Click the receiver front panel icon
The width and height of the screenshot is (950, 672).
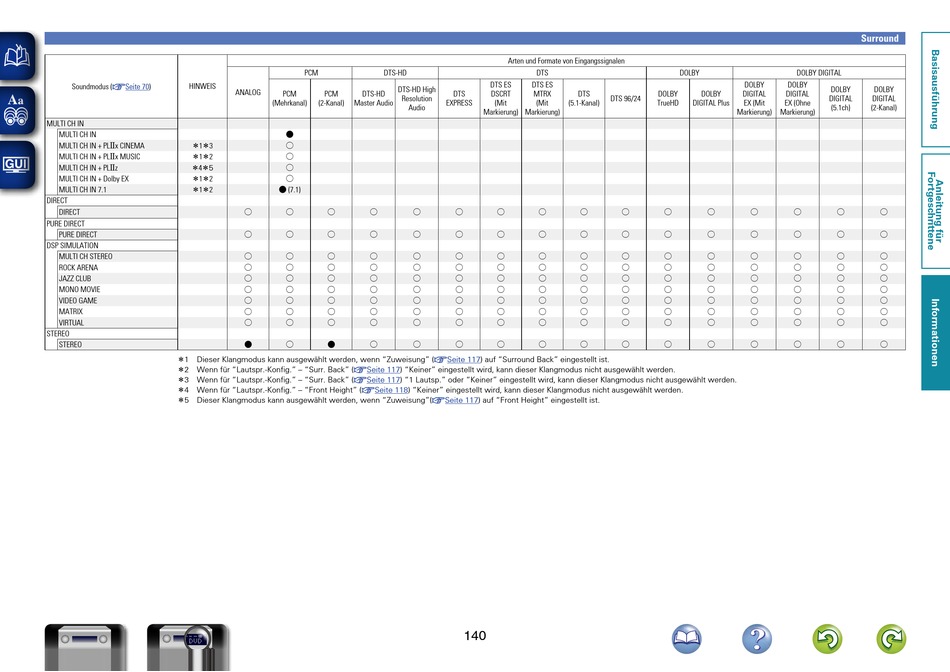click(x=85, y=648)
